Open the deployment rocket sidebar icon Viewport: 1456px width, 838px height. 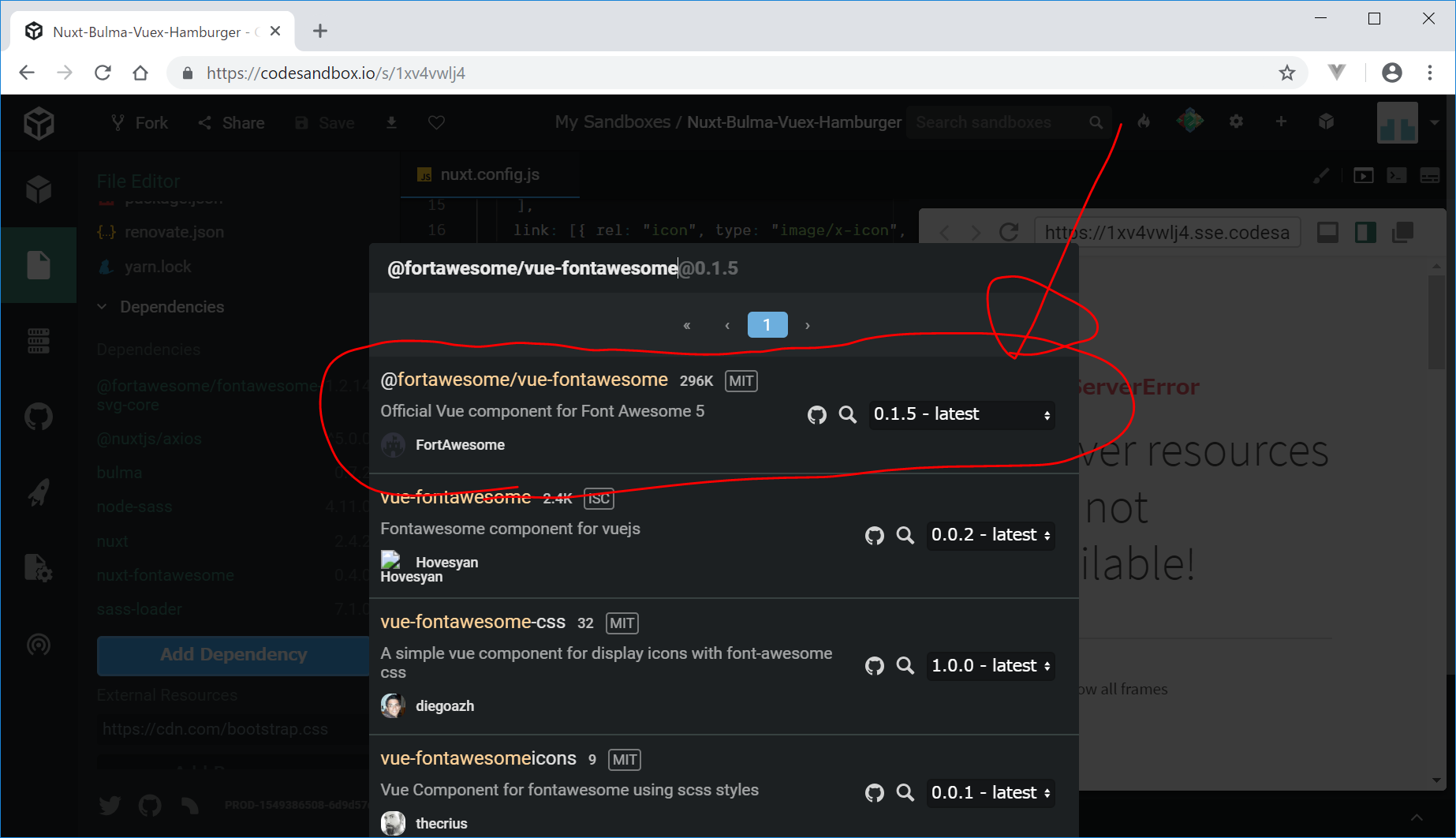tap(38, 492)
